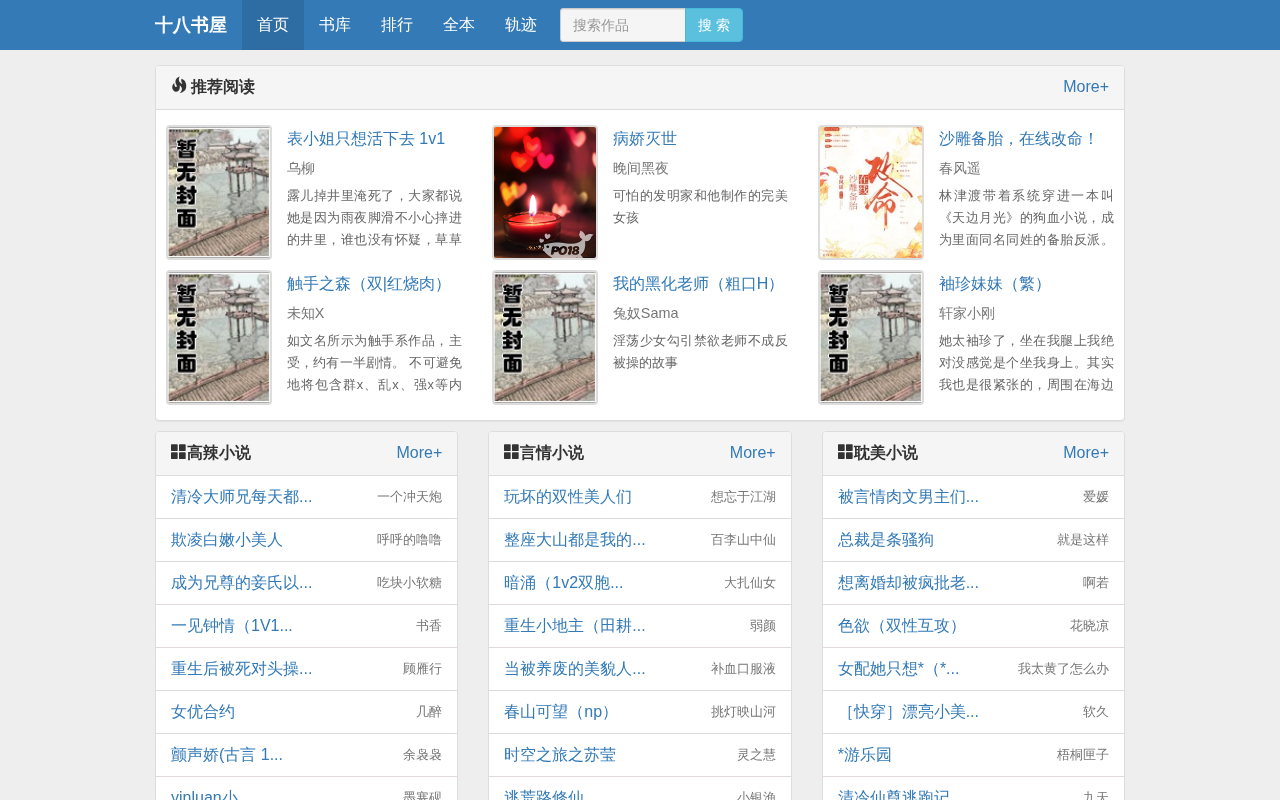Open the novel 整座大山都是我的...
The width and height of the screenshot is (1280, 800).
(575, 540)
